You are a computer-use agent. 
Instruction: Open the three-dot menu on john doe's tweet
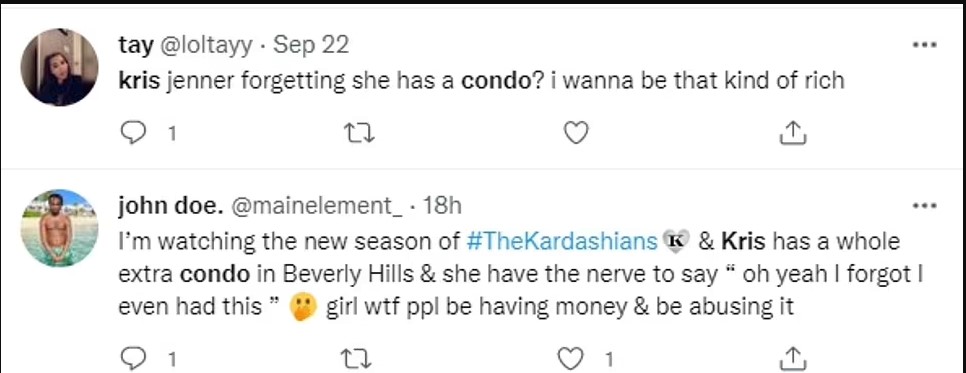coord(924,206)
